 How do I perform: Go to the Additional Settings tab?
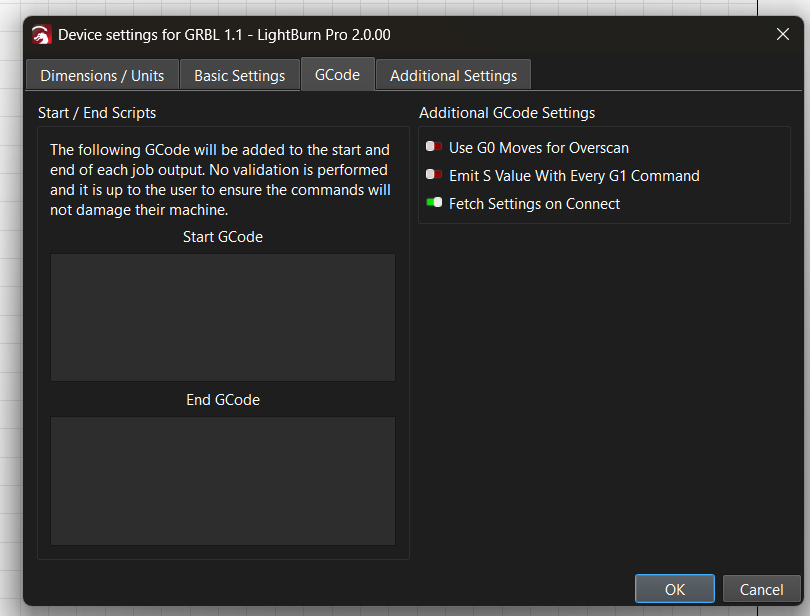(453, 75)
